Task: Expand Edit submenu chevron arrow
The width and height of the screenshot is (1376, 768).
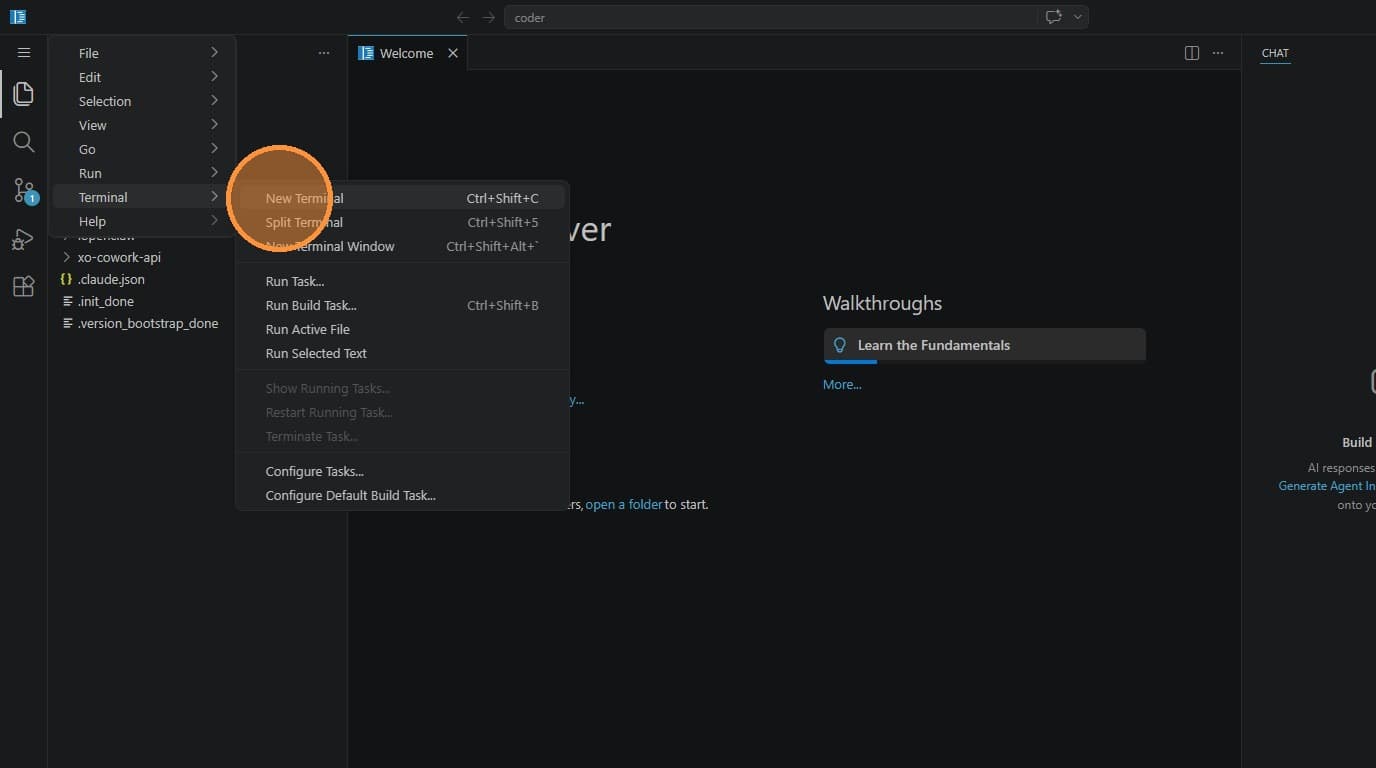Action: tap(214, 77)
